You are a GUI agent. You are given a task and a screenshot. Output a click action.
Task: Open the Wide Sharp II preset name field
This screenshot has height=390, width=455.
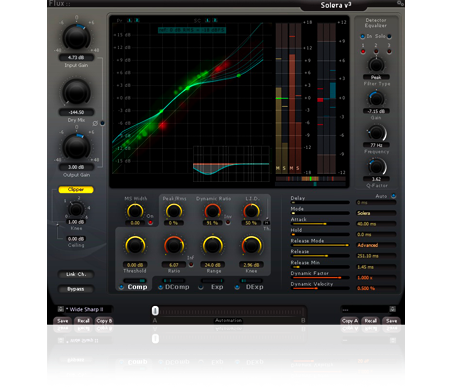click(88, 309)
